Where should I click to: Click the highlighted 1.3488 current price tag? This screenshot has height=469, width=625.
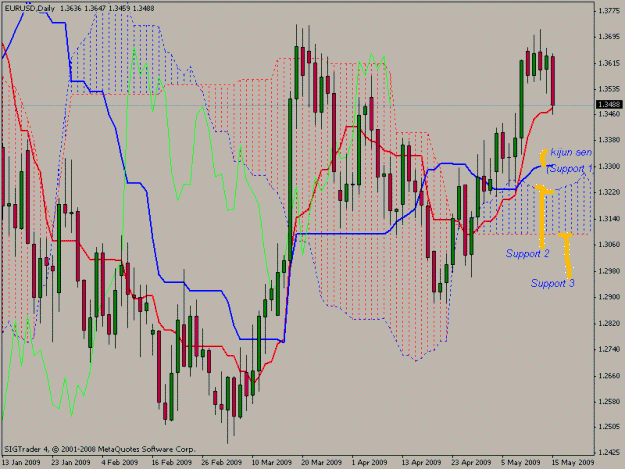[609, 105]
